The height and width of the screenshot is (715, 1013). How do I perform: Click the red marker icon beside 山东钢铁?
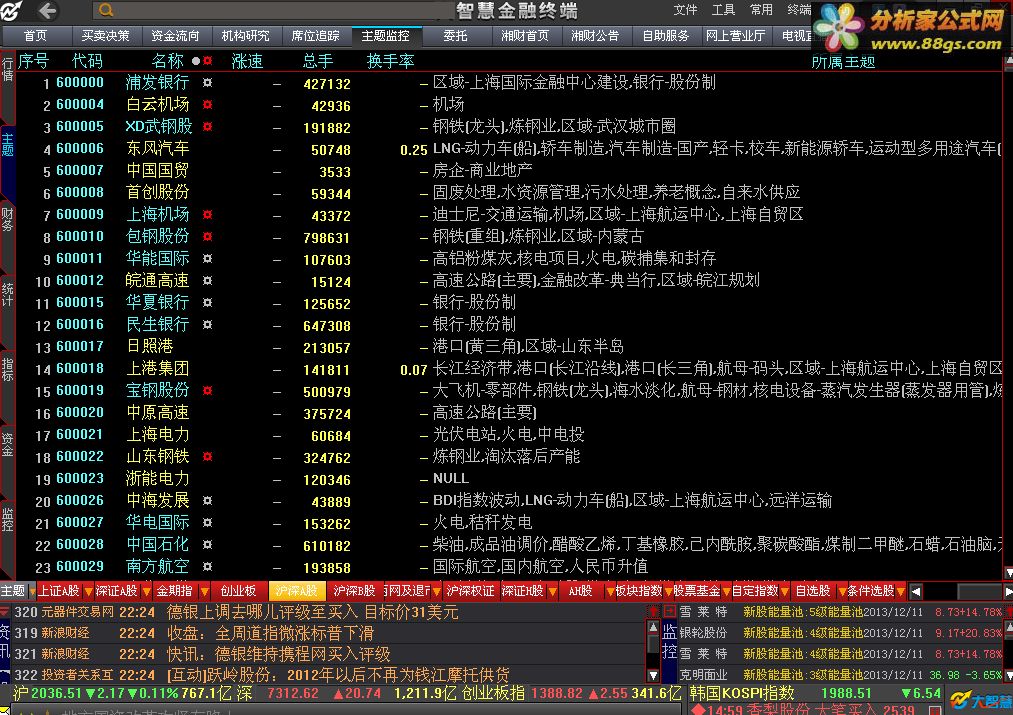[207, 456]
